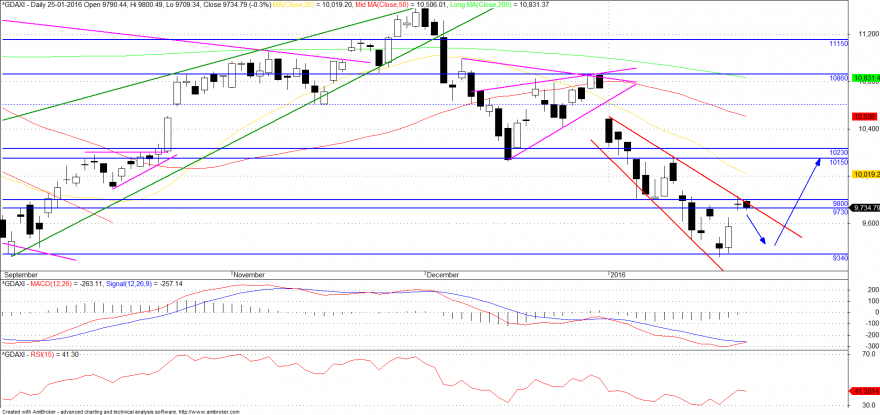The image size is (880, 415).
Task: Click the red 41.3014 RSI value tag
Action: coord(864,390)
